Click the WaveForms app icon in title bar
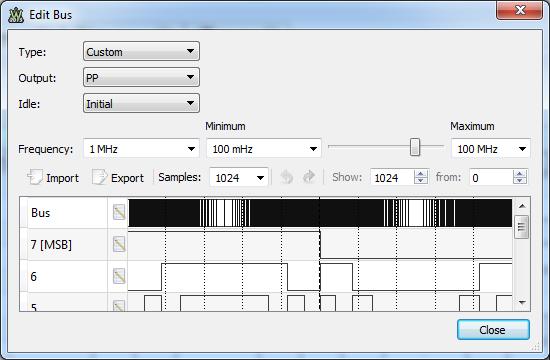This screenshot has height=360, width=550. click(16, 15)
